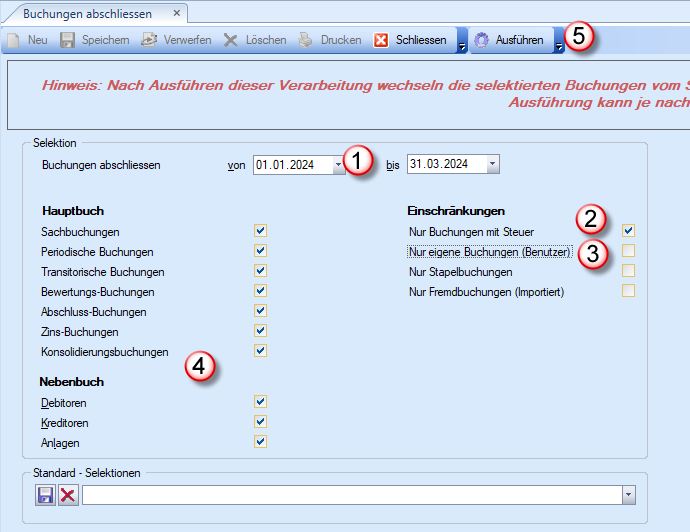Image resolution: width=690 pixels, height=532 pixels.
Task: Click into the 'bis' date field 31.03.2024
Action: tap(445, 164)
